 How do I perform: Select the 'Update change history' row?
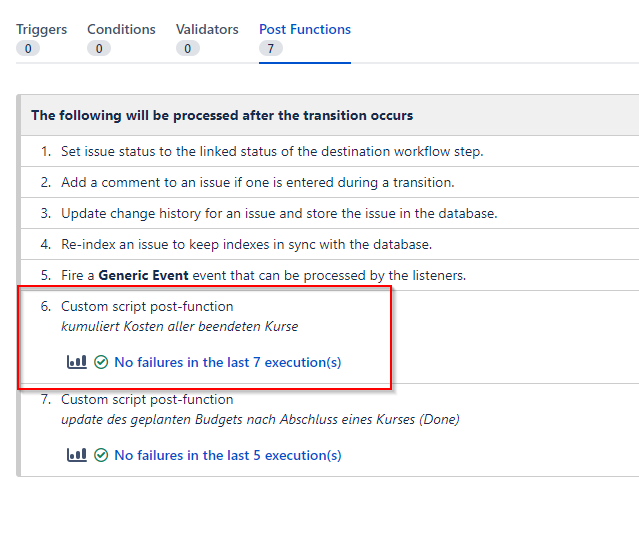point(330,213)
